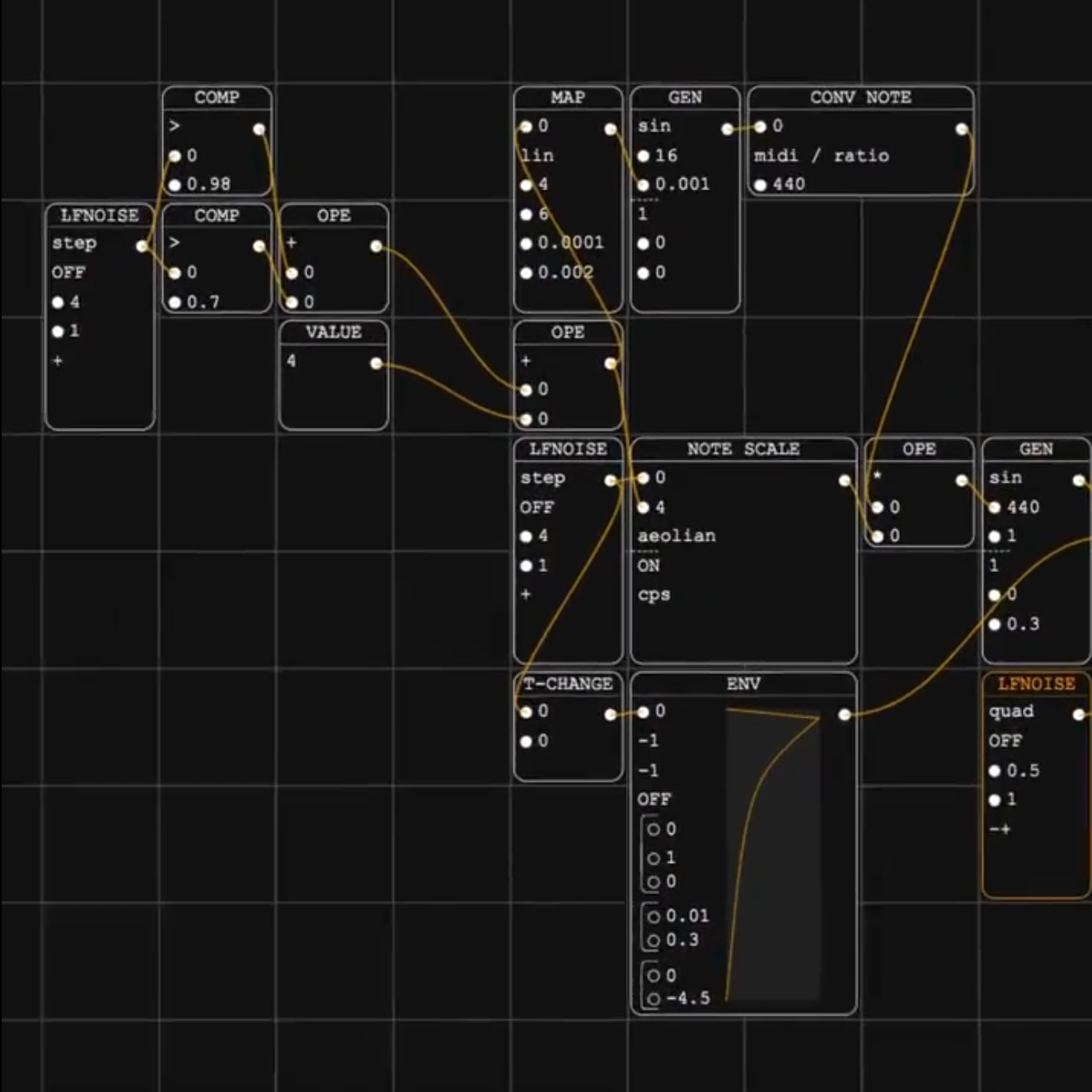Viewport: 1092px width, 1092px height.
Task: Click the input port next to 0.98 in COMP
Action: click(x=175, y=185)
